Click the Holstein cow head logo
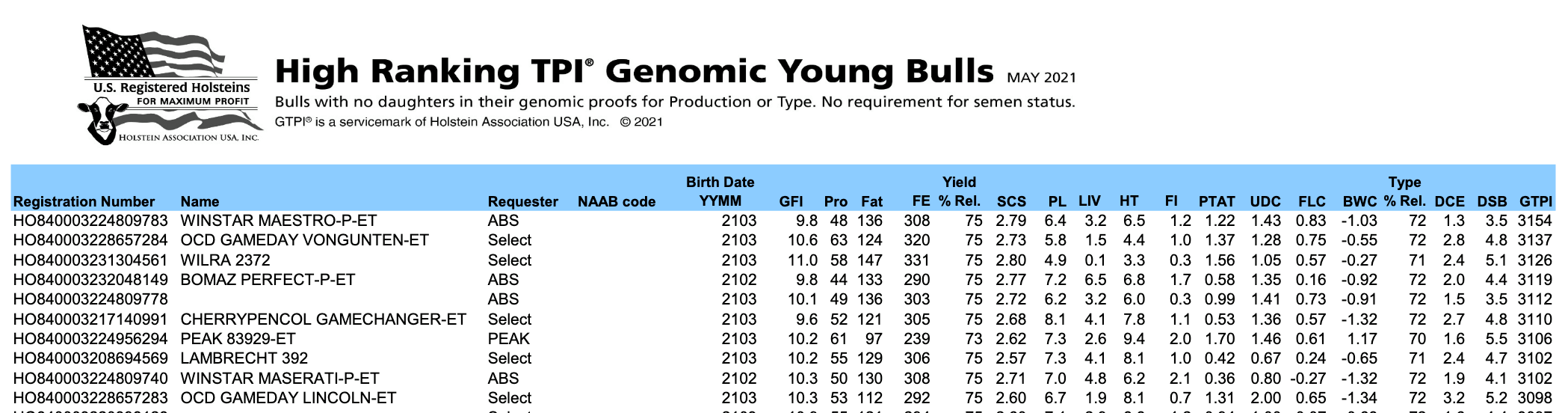 coord(102,120)
